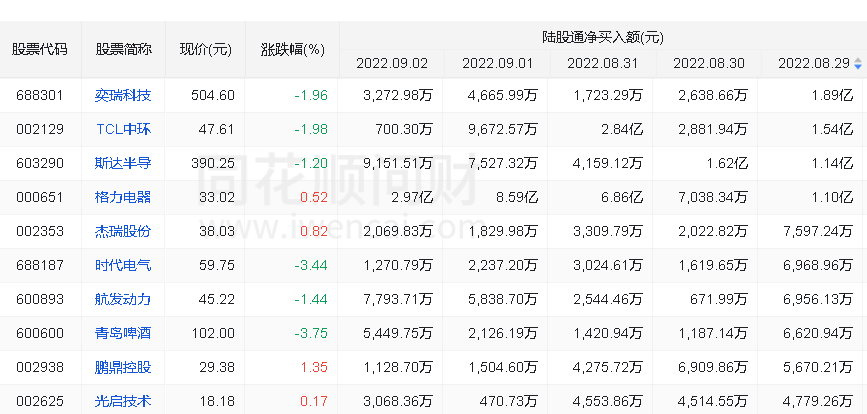867x414 pixels.
Task: Click the 2.84亿 cell
Action: point(622,129)
